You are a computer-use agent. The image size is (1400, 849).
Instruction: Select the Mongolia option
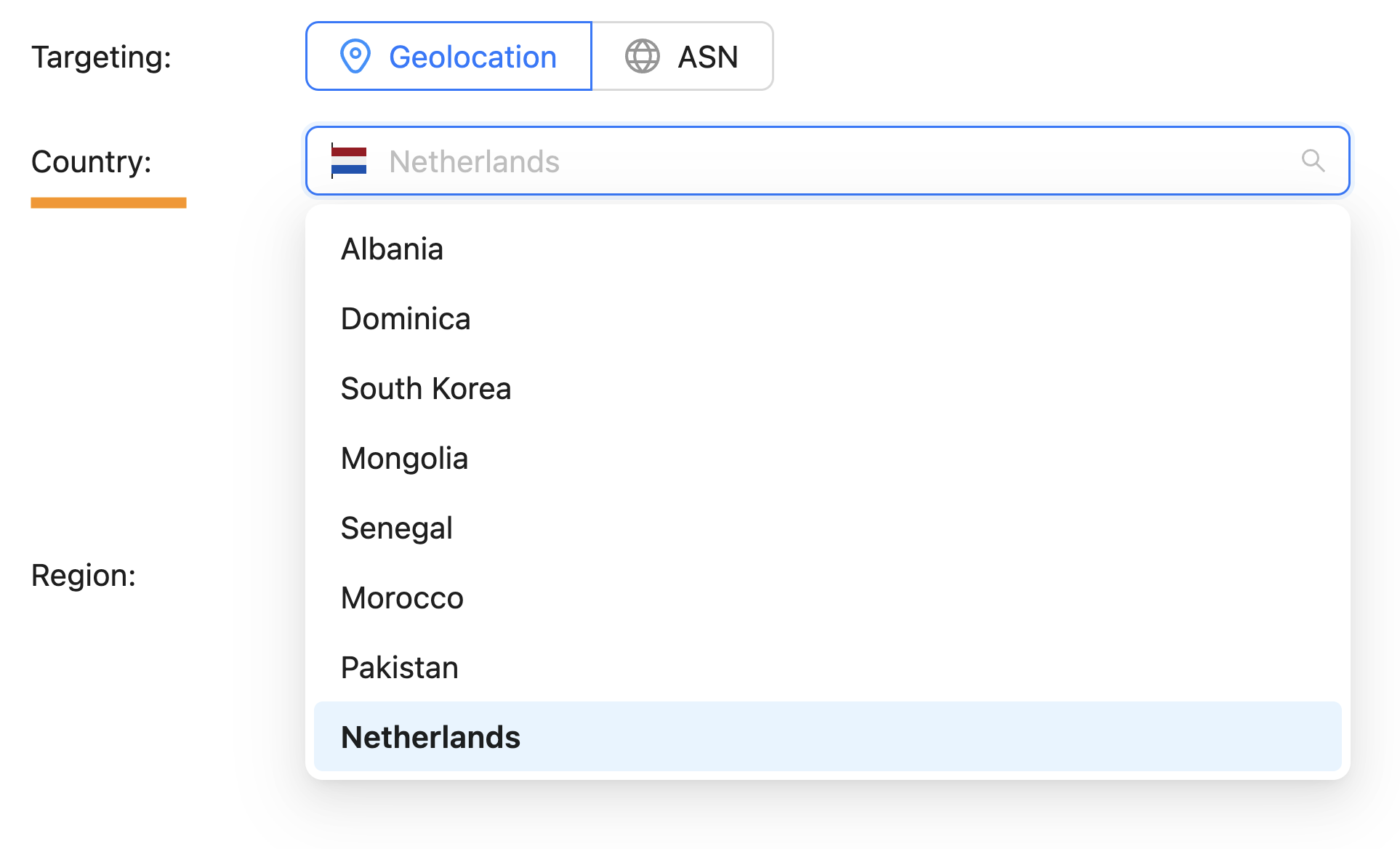[x=404, y=459]
